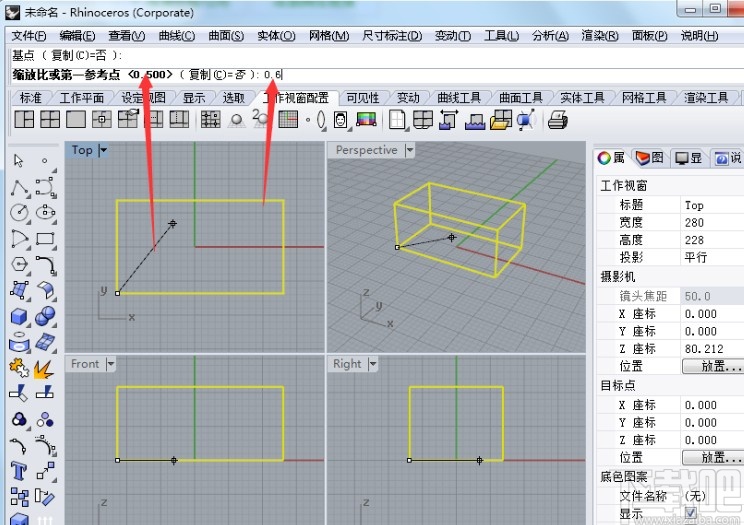
Task: Select the Circle tool
Action: [x=19, y=212]
